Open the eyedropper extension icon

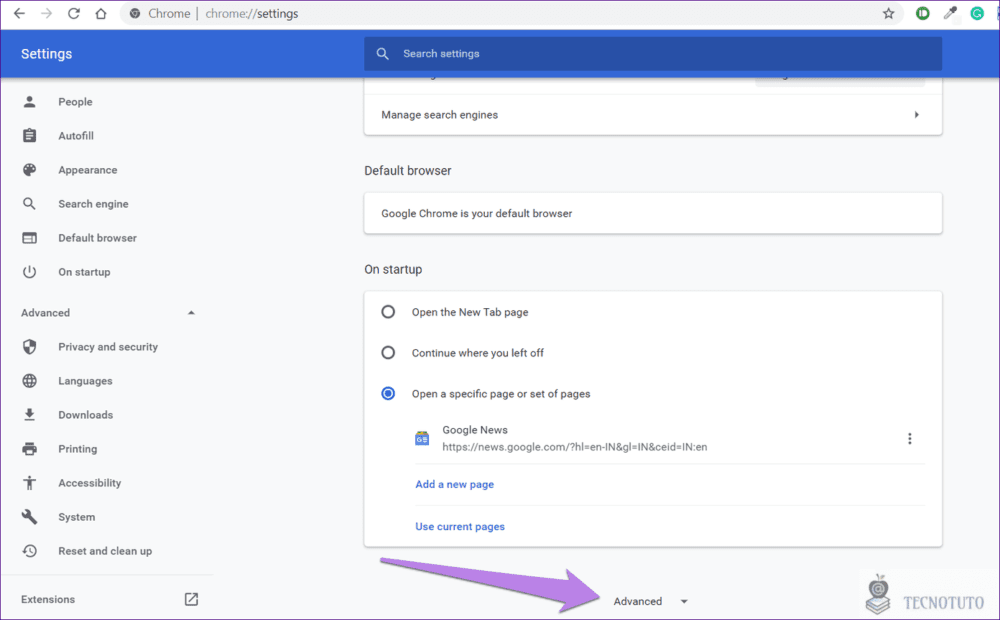pyautogui.click(x=950, y=13)
